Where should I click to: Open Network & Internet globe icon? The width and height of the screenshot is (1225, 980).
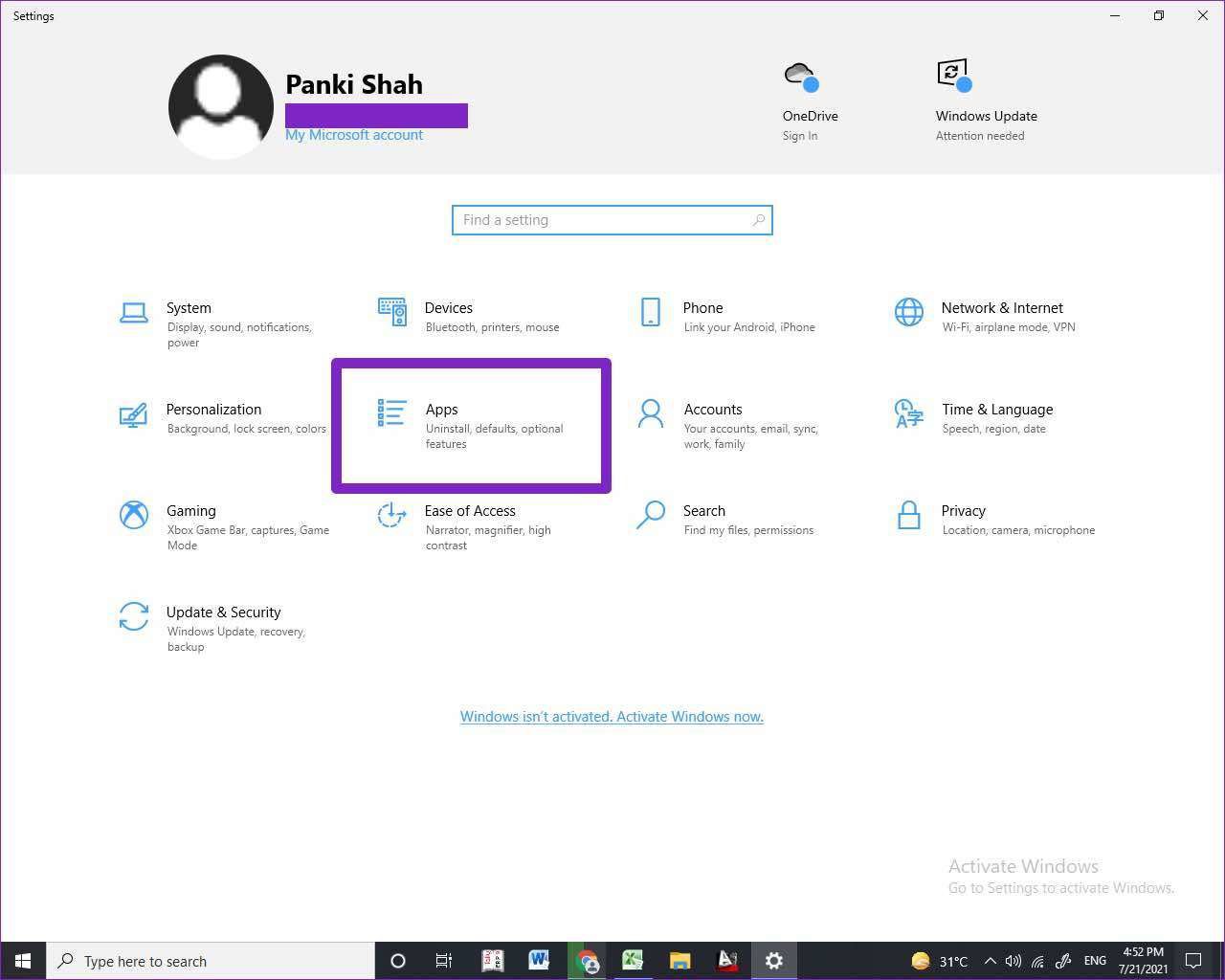tap(908, 312)
